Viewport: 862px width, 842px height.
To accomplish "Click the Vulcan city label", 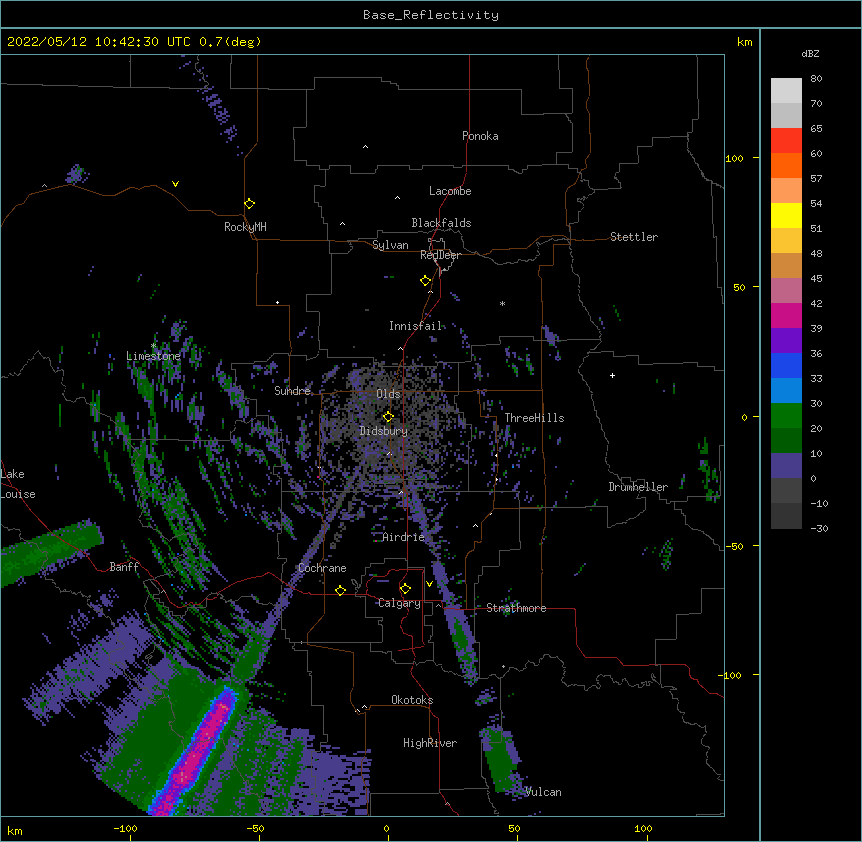I will tap(543, 792).
